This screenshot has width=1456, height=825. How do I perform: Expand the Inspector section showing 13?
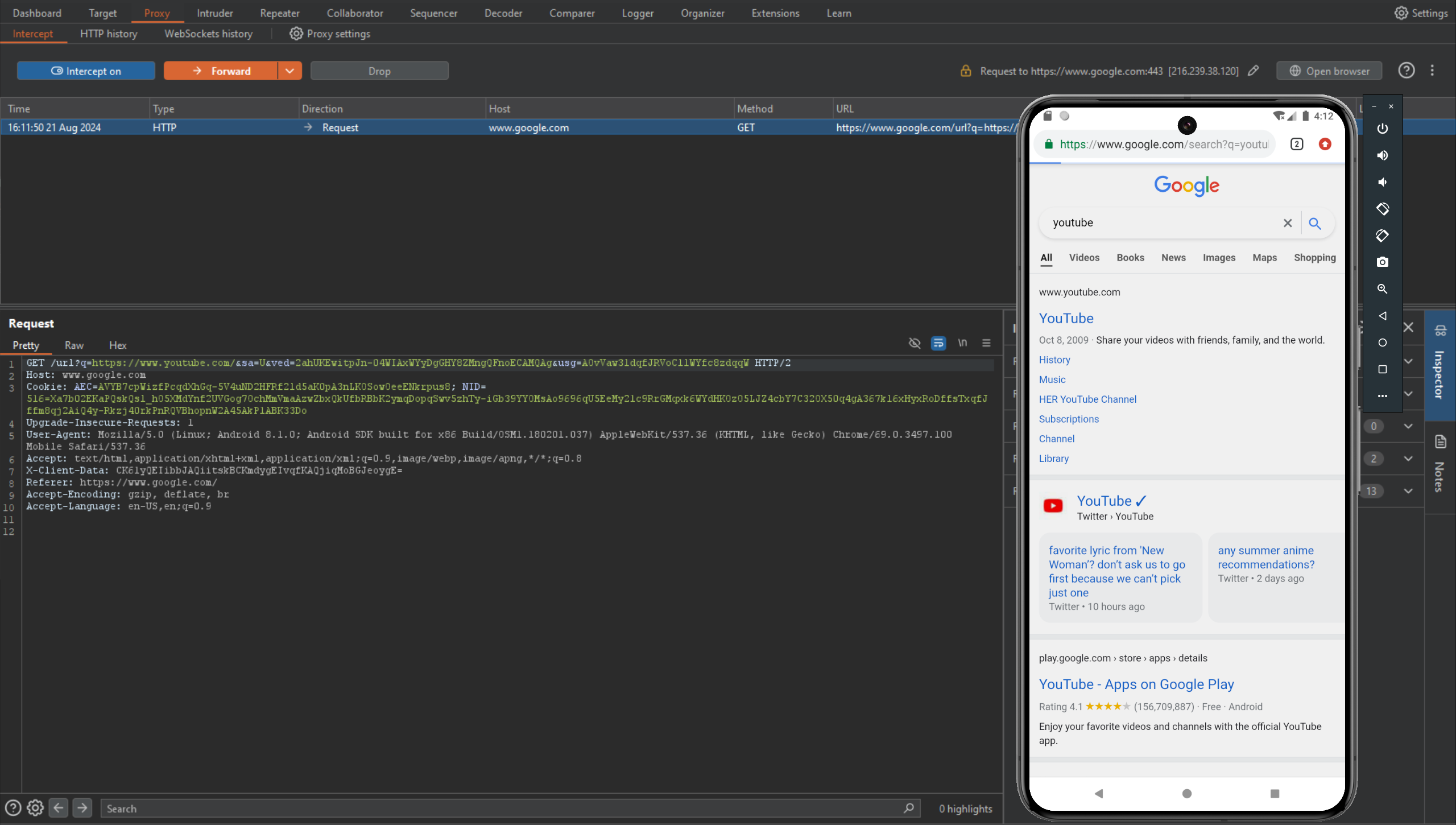1408,491
